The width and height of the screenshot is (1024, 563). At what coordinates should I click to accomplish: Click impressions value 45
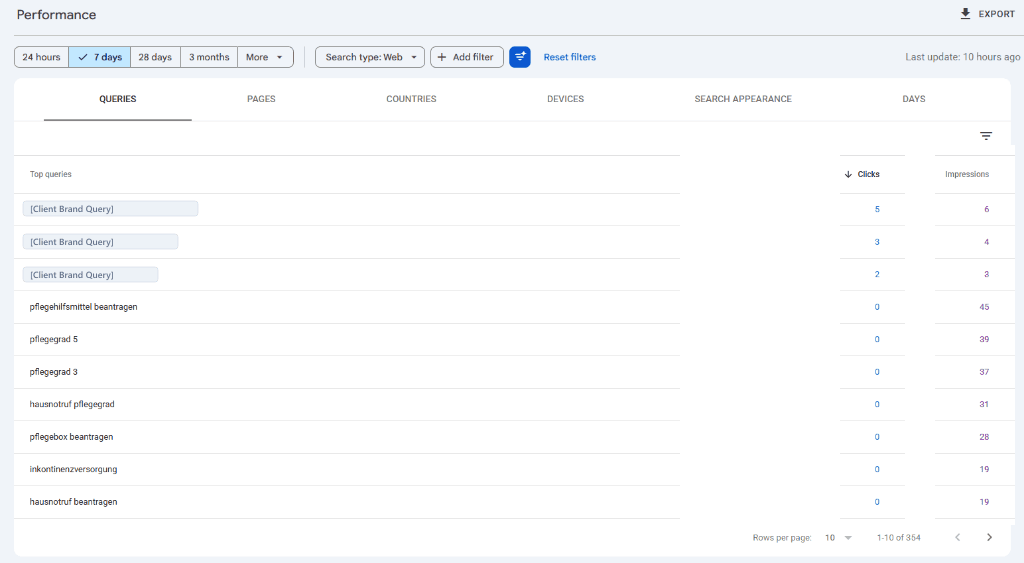coord(984,307)
